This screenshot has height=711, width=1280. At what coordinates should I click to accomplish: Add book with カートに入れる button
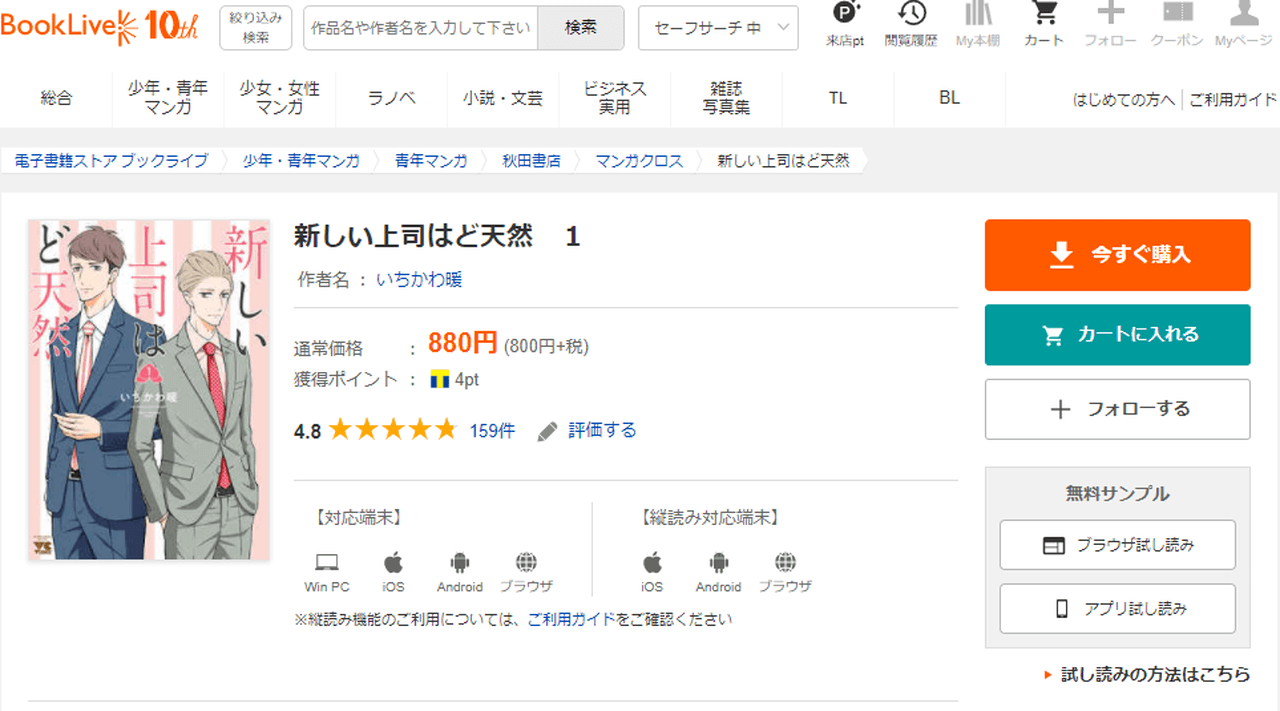[1117, 335]
